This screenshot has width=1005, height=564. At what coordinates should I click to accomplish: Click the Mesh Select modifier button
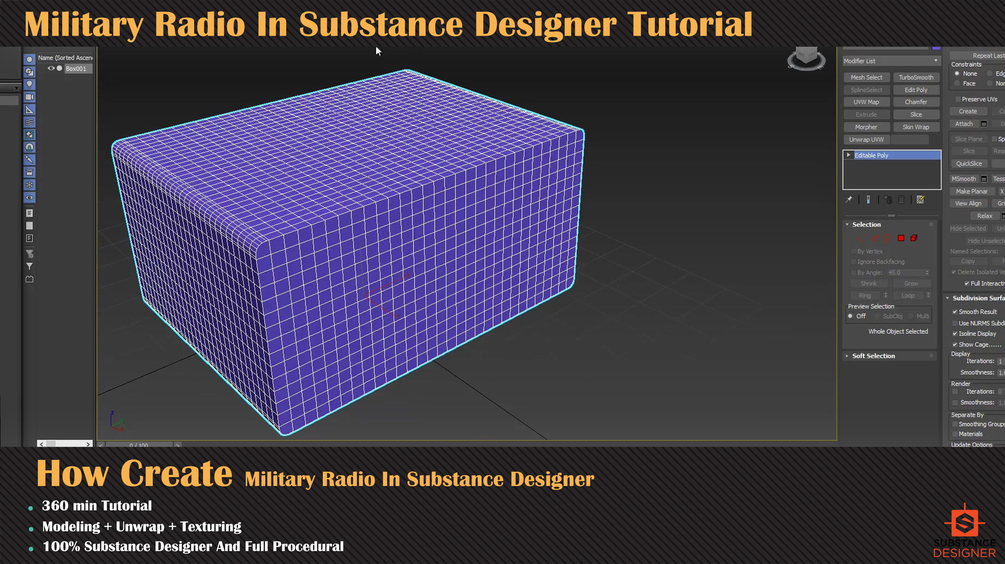pos(866,78)
